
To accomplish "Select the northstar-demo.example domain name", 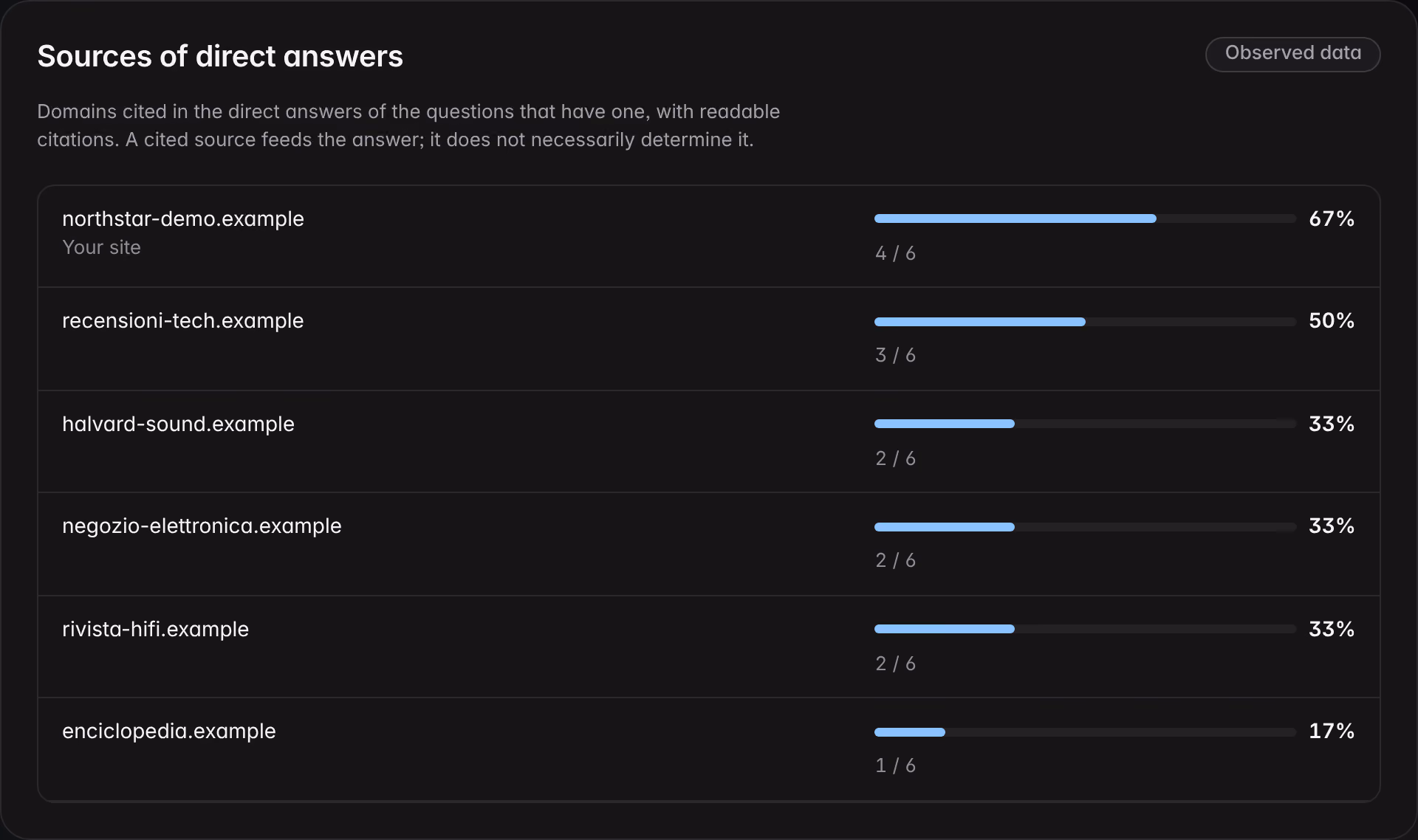I will pyautogui.click(x=183, y=218).
